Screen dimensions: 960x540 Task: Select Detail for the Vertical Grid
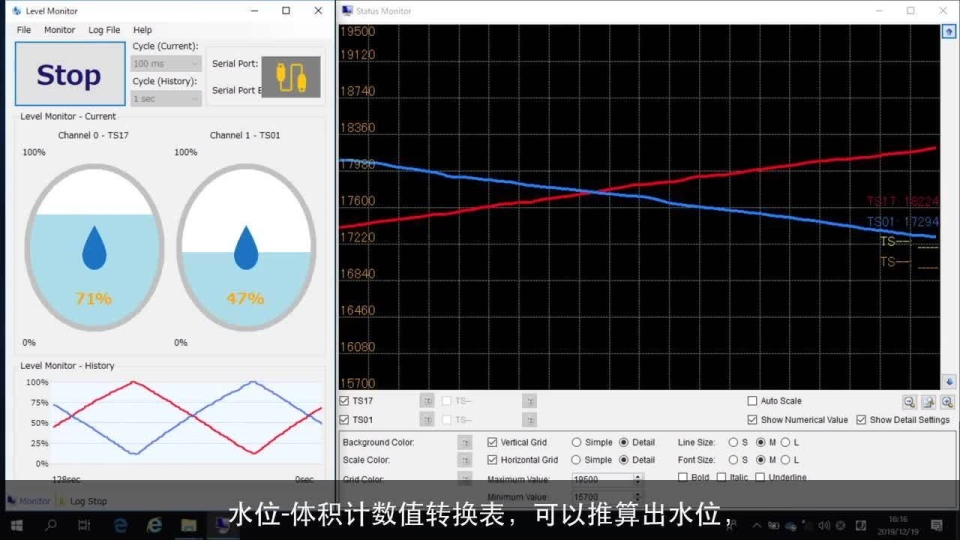(624, 442)
